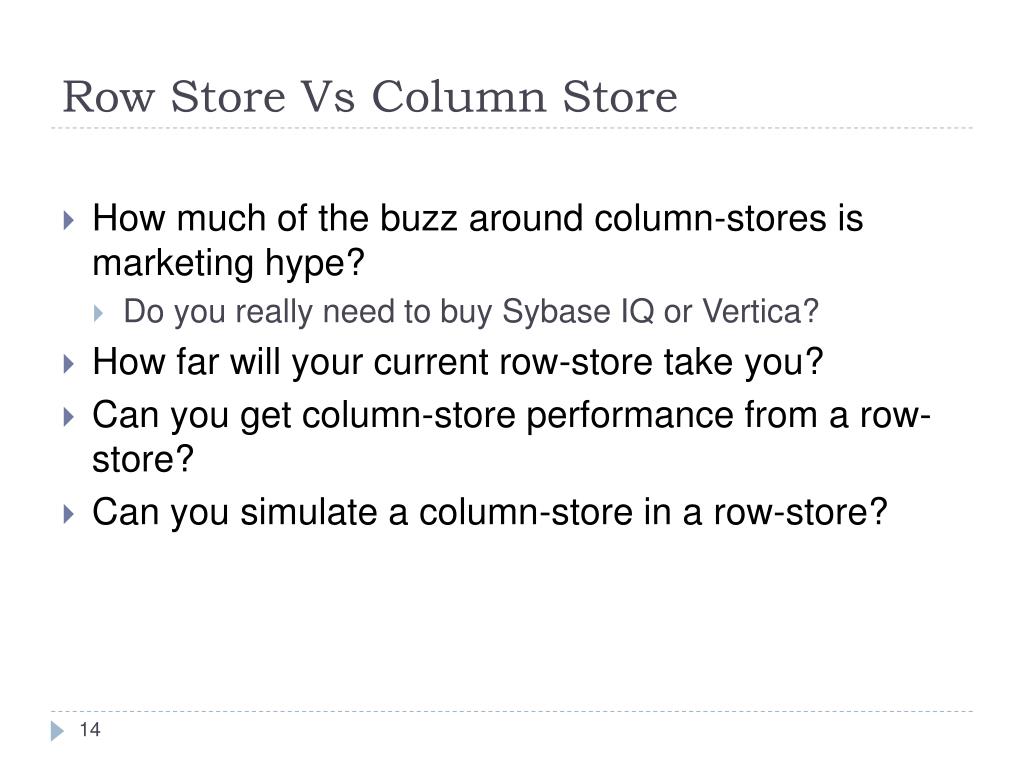Click the sub-bullet arrow before "Do you really need"

click(98, 313)
